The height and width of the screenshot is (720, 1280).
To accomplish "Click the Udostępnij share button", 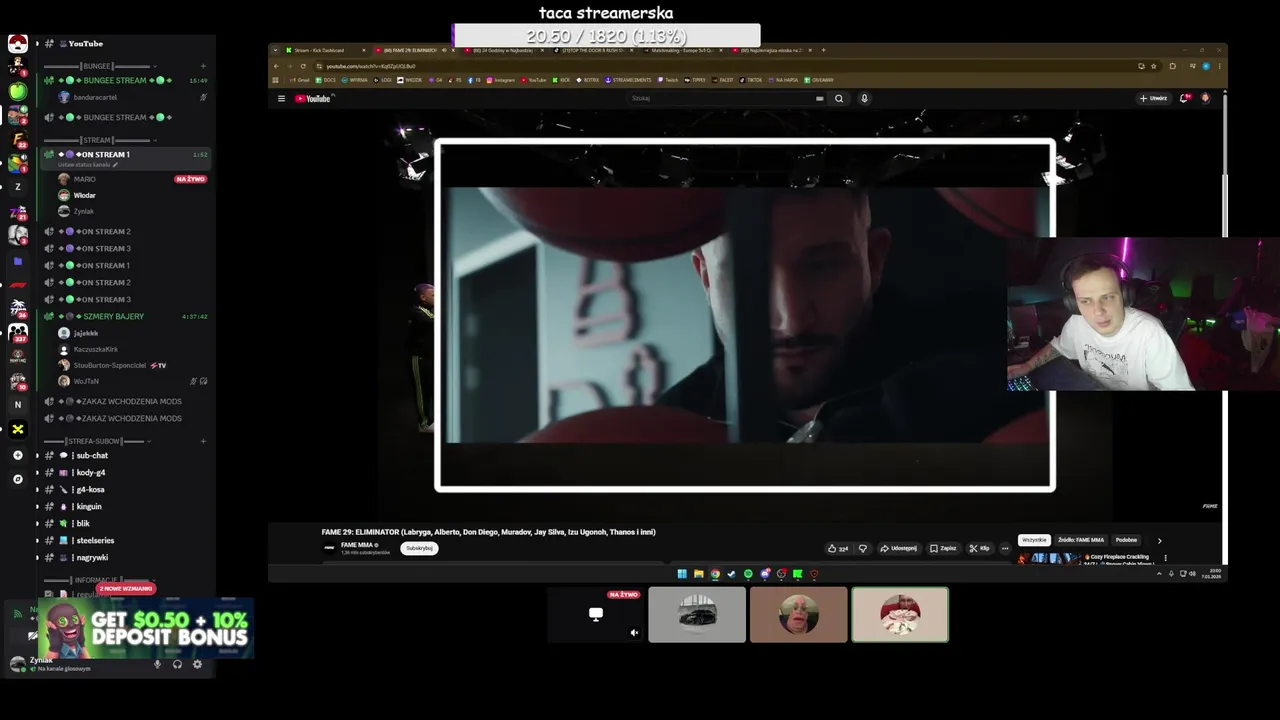I will coord(898,548).
